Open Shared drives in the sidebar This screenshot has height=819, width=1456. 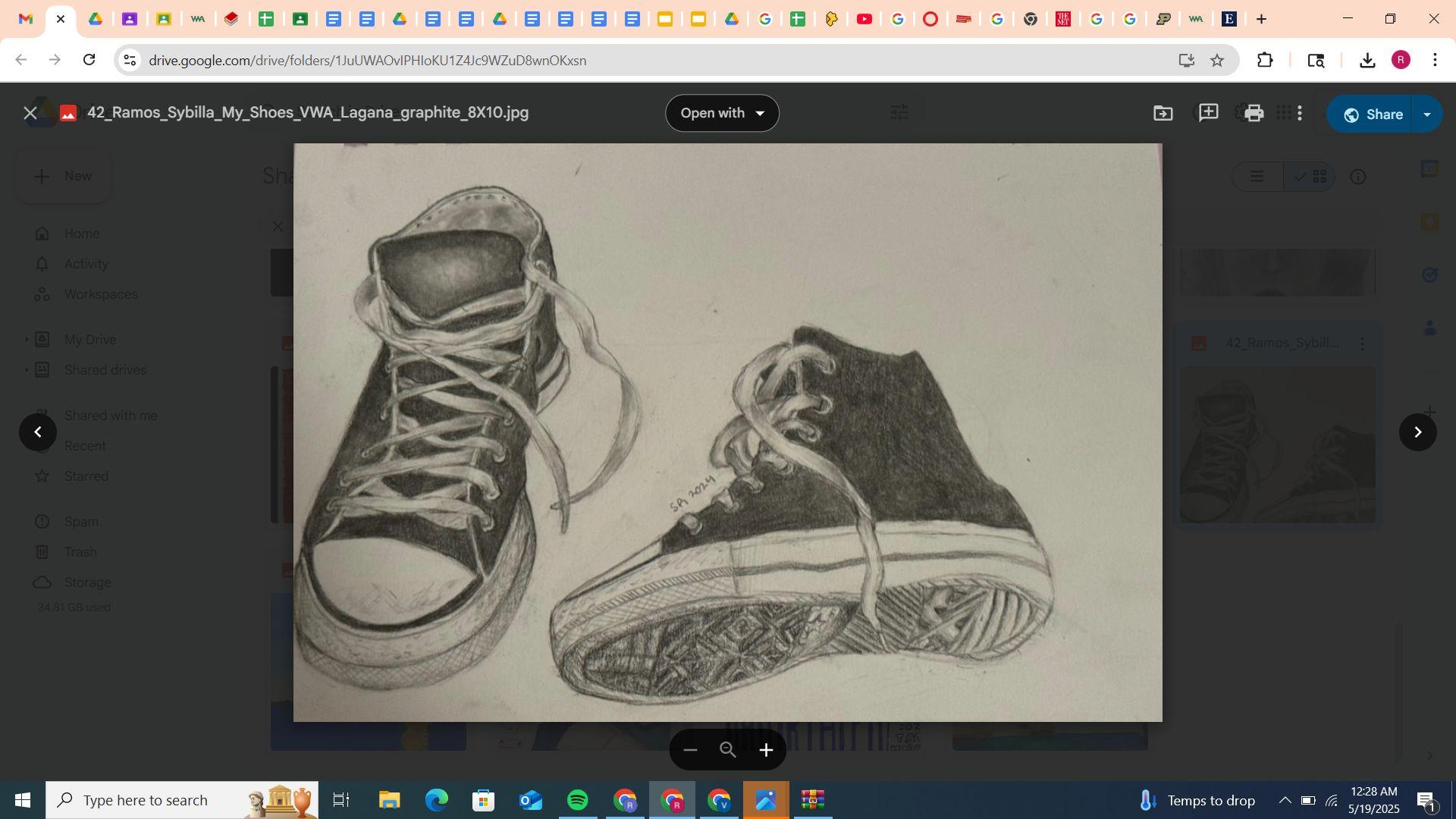click(x=105, y=370)
